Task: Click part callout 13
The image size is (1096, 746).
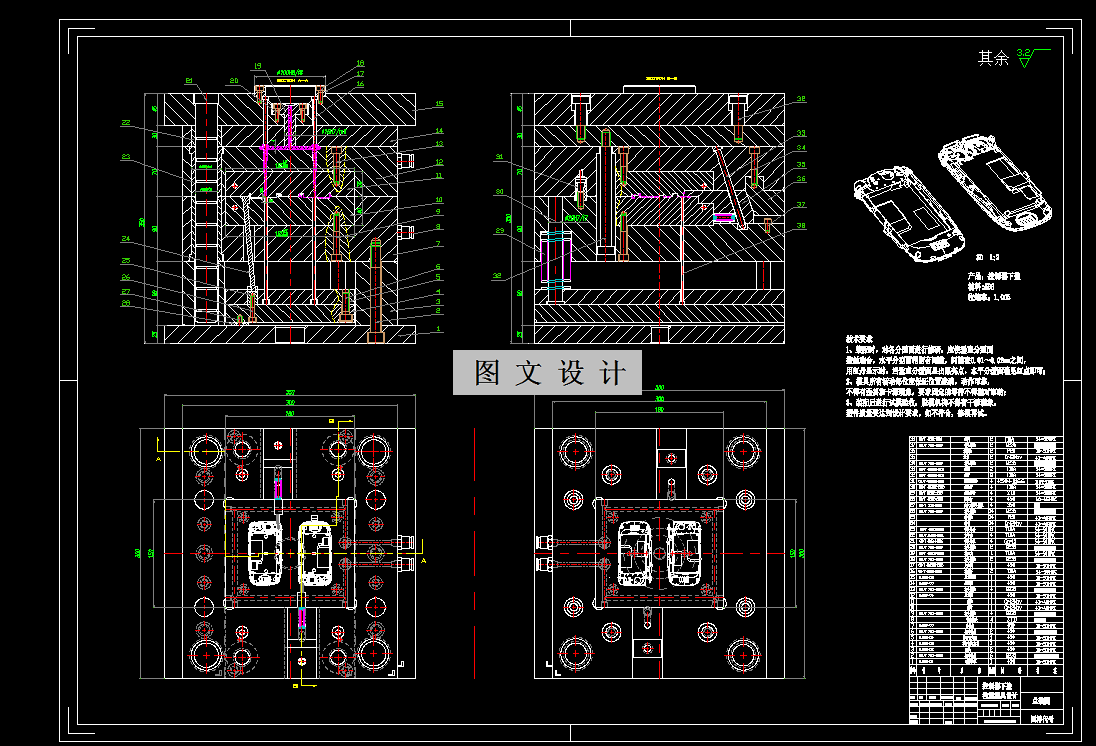Action: coord(439,144)
